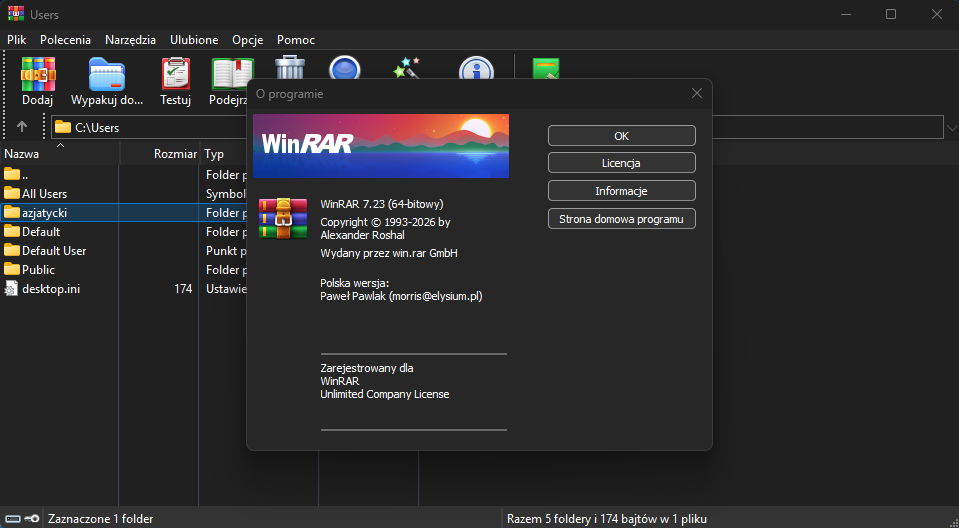Click 'Razem 5 foldery i 174 bajtów' status text
This screenshot has height=528, width=959.
click(607, 519)
